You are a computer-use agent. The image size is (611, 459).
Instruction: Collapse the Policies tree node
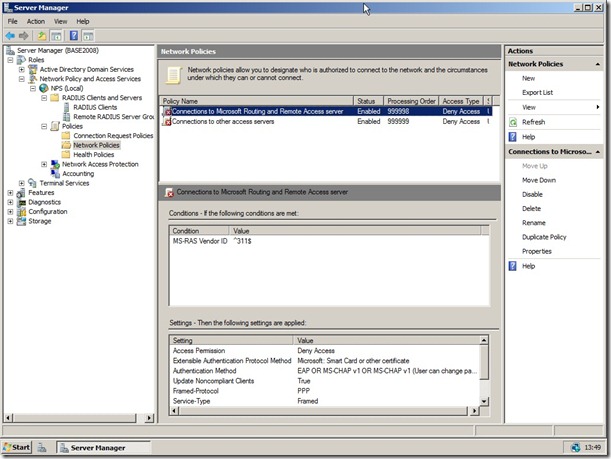(44, 127)
